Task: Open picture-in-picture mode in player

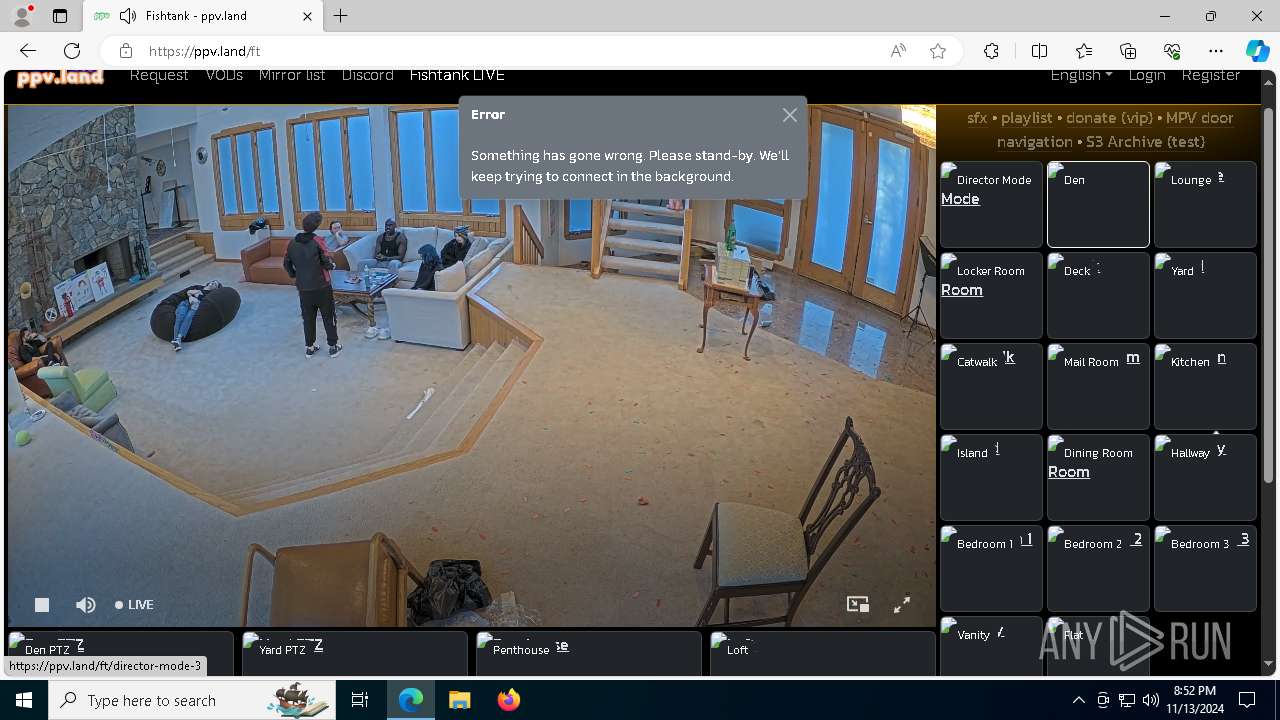Action: pyautogui.click(x=858, y=604)
